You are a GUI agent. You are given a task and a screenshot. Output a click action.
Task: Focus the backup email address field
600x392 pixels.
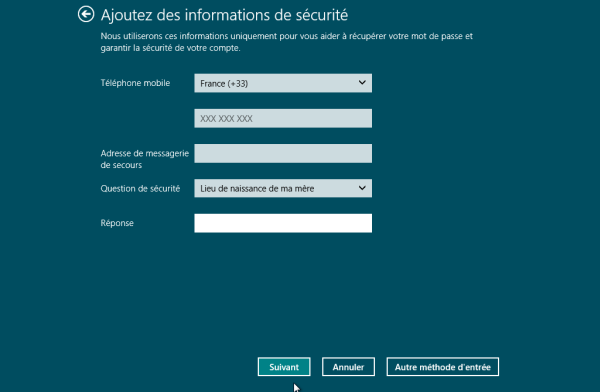click(283, 154)
